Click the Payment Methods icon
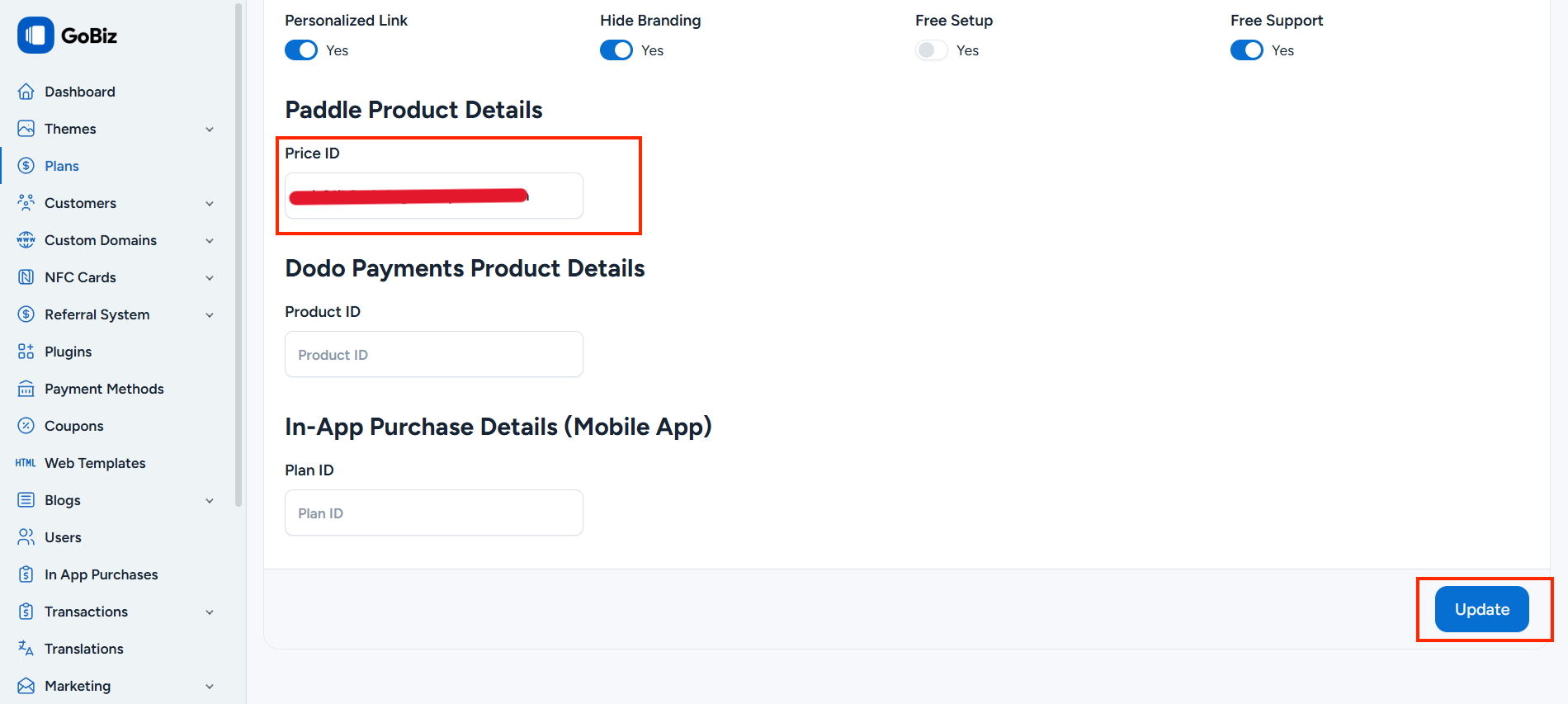 point(26,388)
